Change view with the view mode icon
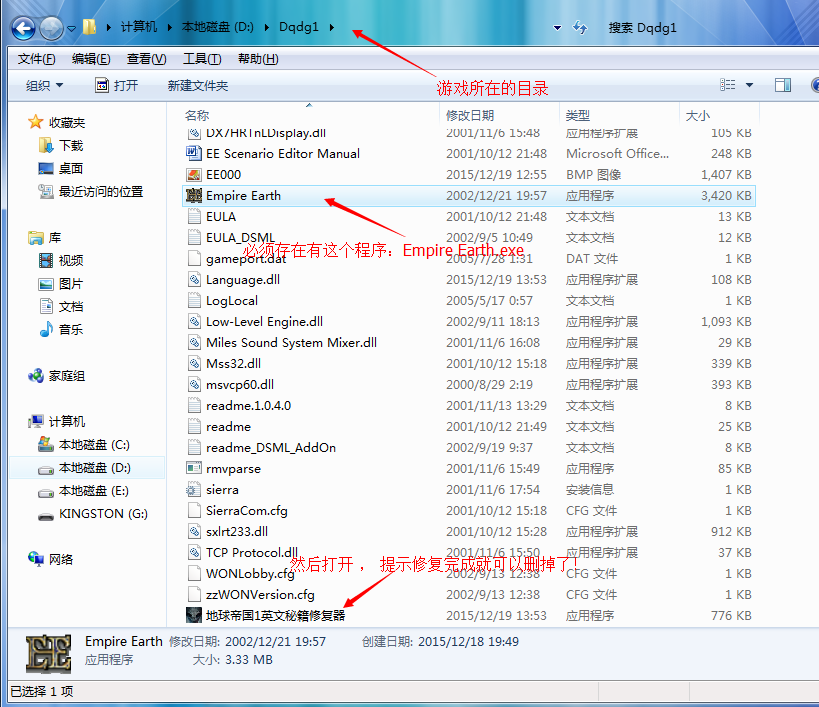819x707 pixels. (728, 85)
